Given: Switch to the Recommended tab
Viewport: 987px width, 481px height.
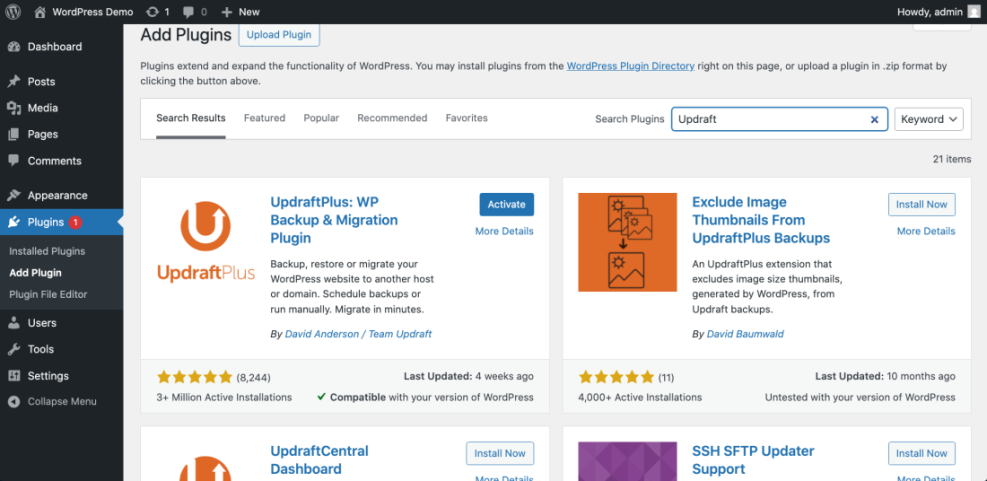Looking at the screenshot, I should (x=392, y=118).
